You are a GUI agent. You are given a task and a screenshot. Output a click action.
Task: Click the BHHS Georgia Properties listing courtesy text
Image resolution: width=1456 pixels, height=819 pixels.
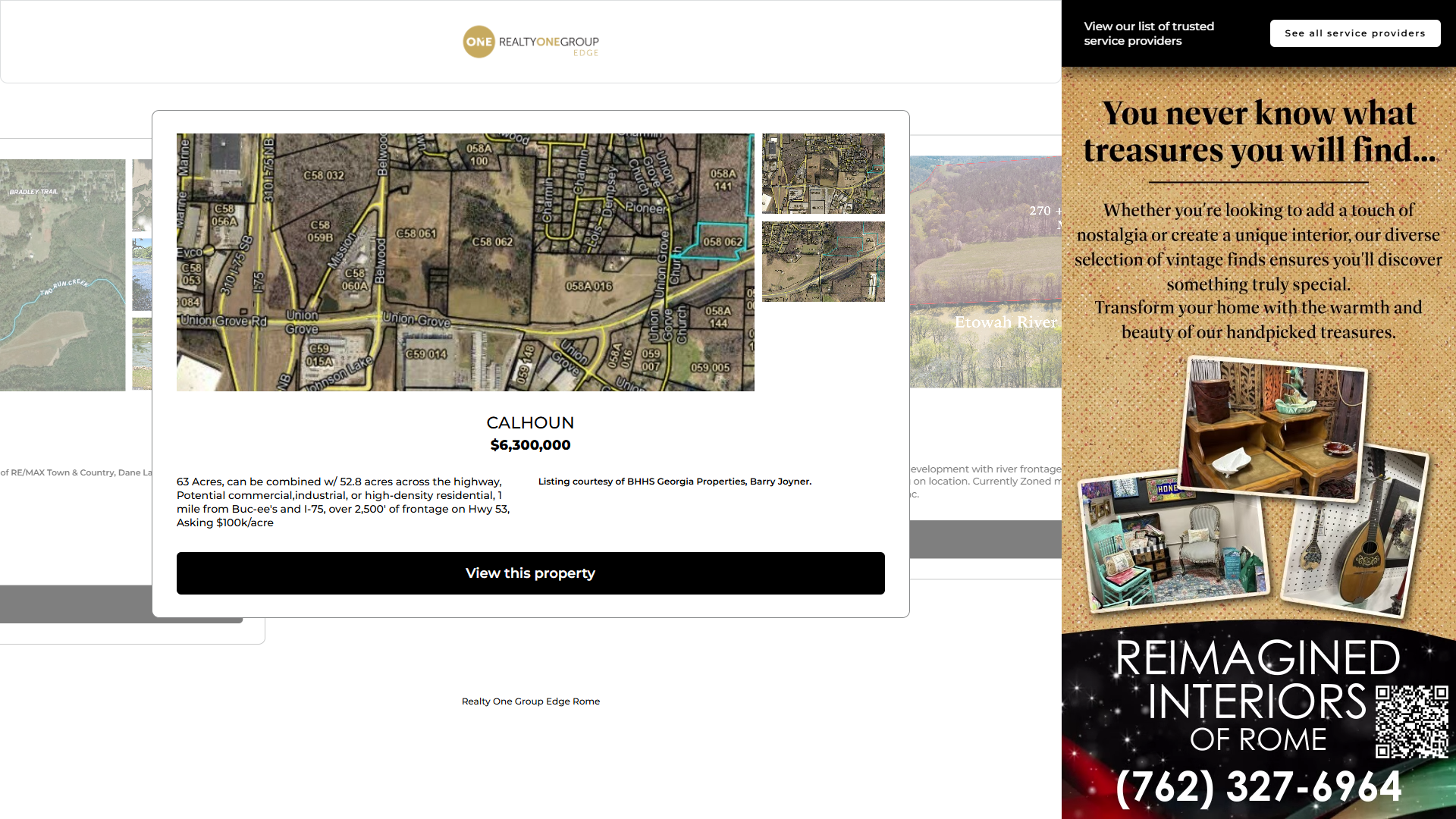[674, 482]
